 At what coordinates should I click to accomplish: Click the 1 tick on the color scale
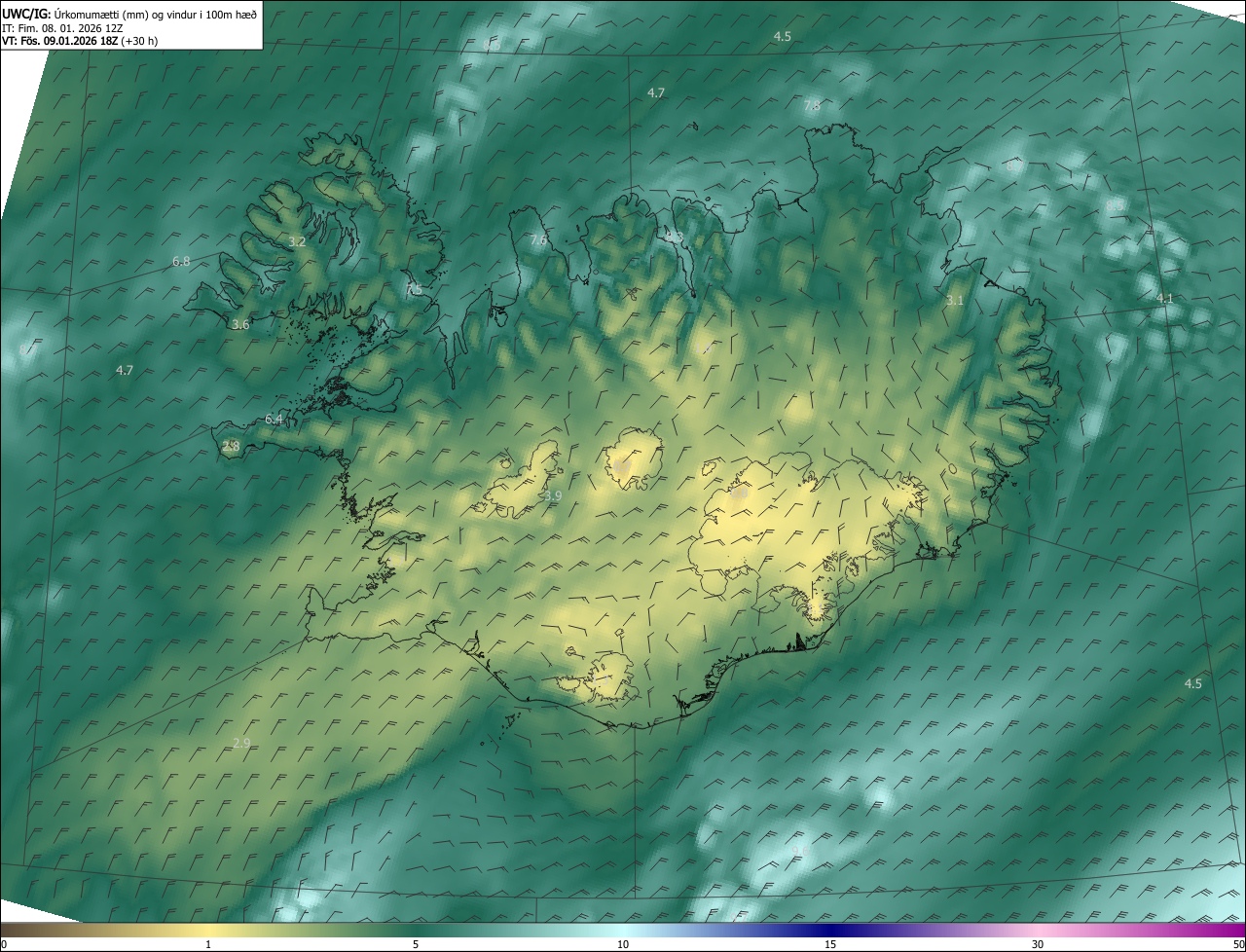208,945
